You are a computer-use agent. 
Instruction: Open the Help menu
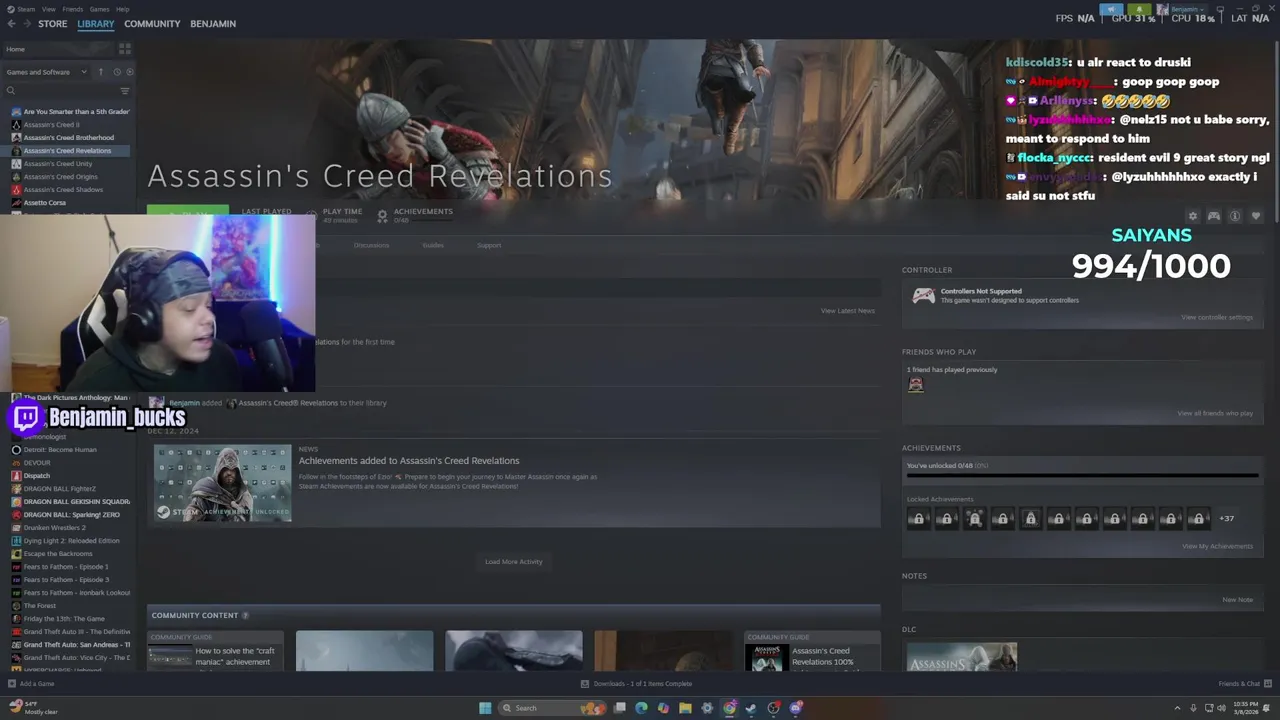(x=122, y=9)
